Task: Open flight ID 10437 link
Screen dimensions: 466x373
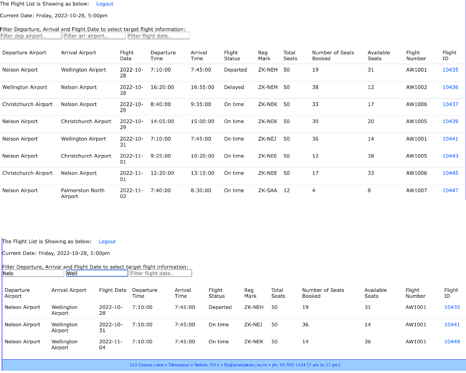Action: click(x=450, y=104)
